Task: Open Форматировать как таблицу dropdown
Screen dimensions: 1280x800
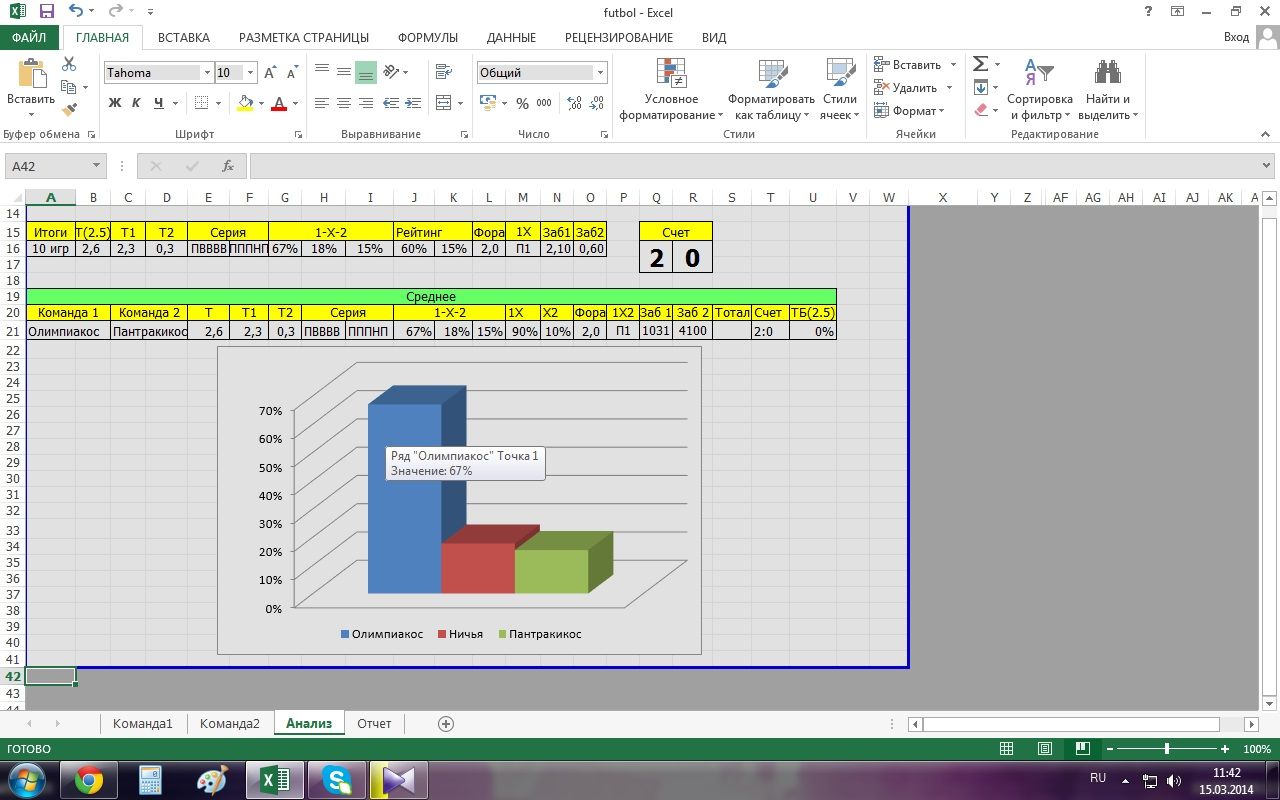Action: click(x=771, y=90)
